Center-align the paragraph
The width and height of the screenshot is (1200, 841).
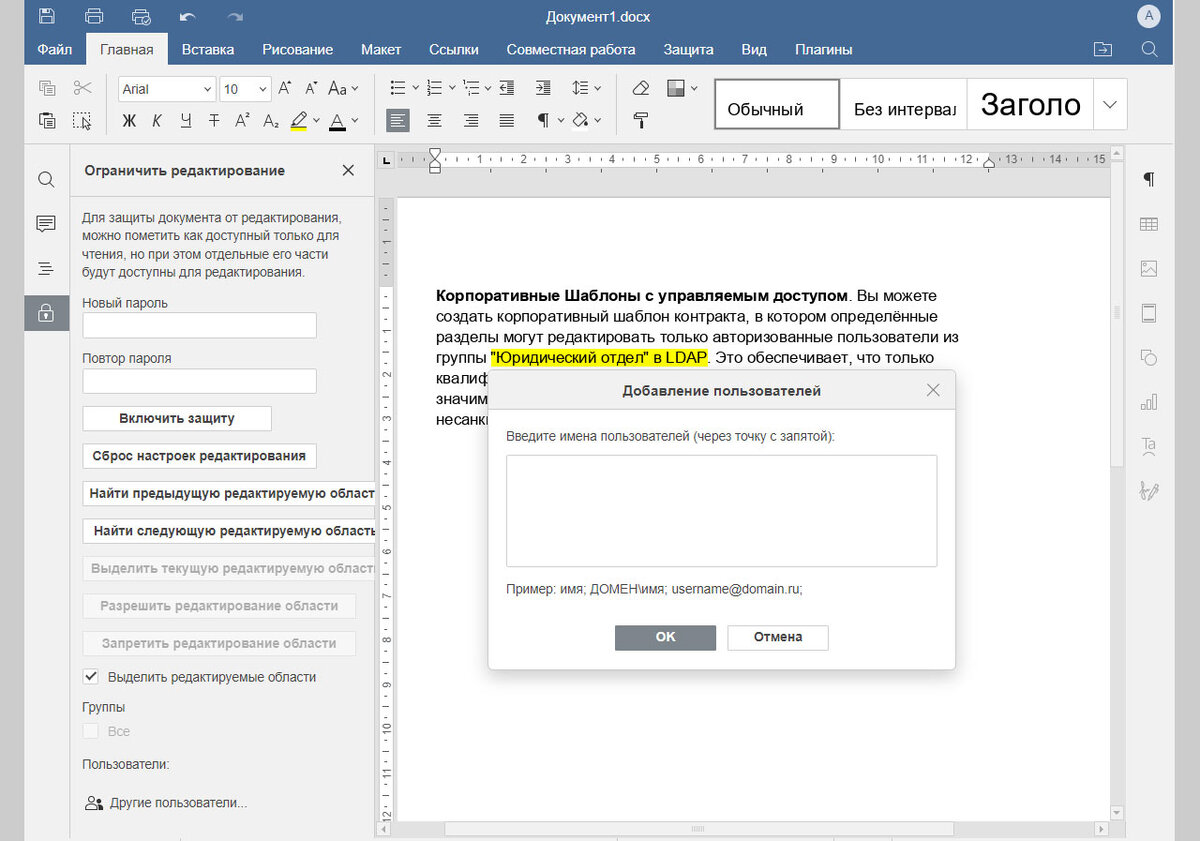(x=435, y=121)
